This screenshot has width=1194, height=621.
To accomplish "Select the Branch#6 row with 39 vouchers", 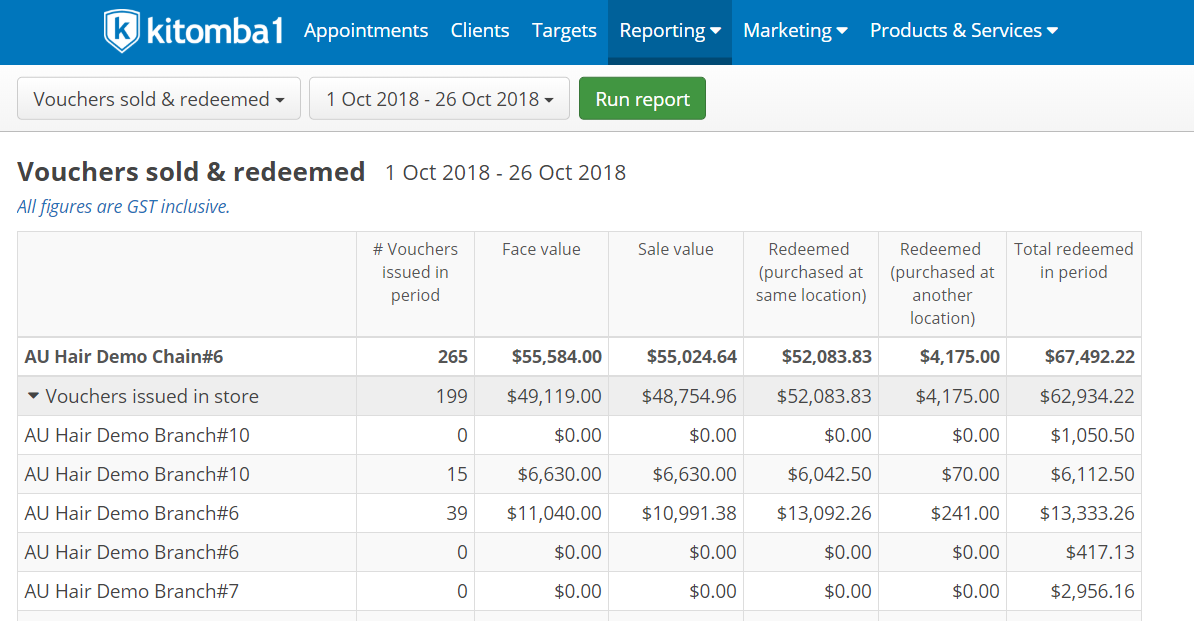I will (x=579, y=513).
